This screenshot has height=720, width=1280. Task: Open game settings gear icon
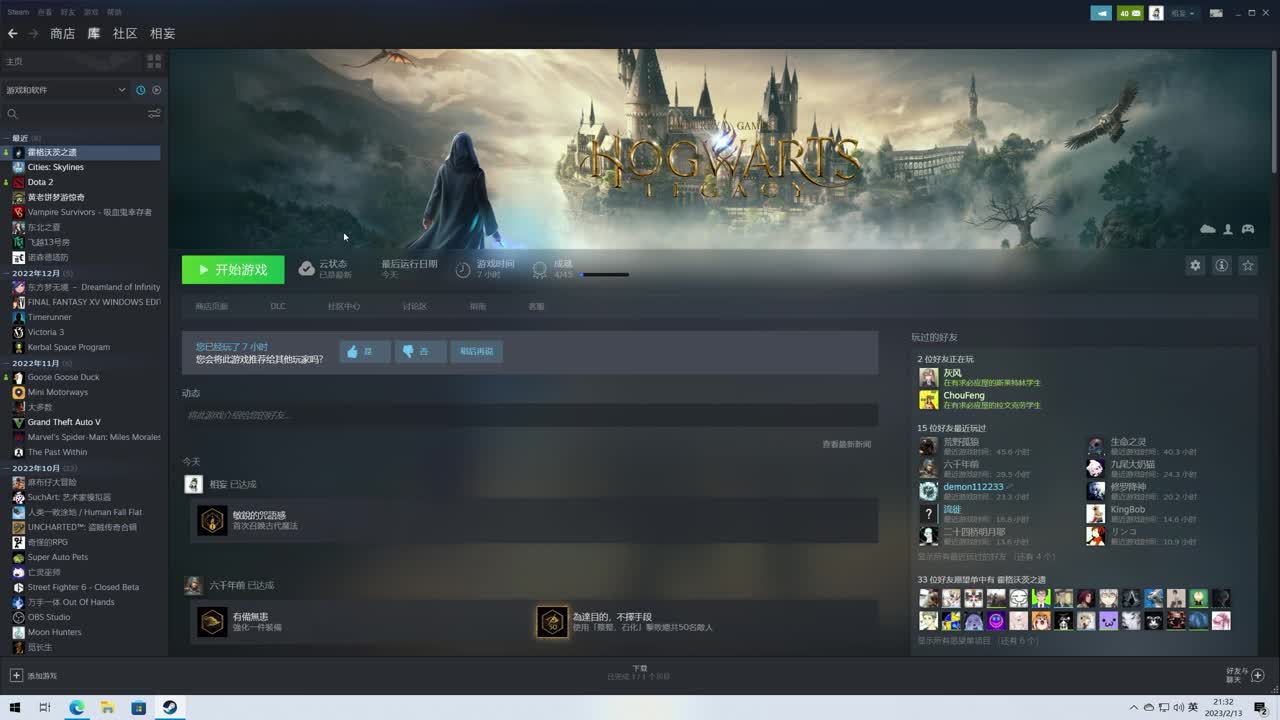(1195, 265)
